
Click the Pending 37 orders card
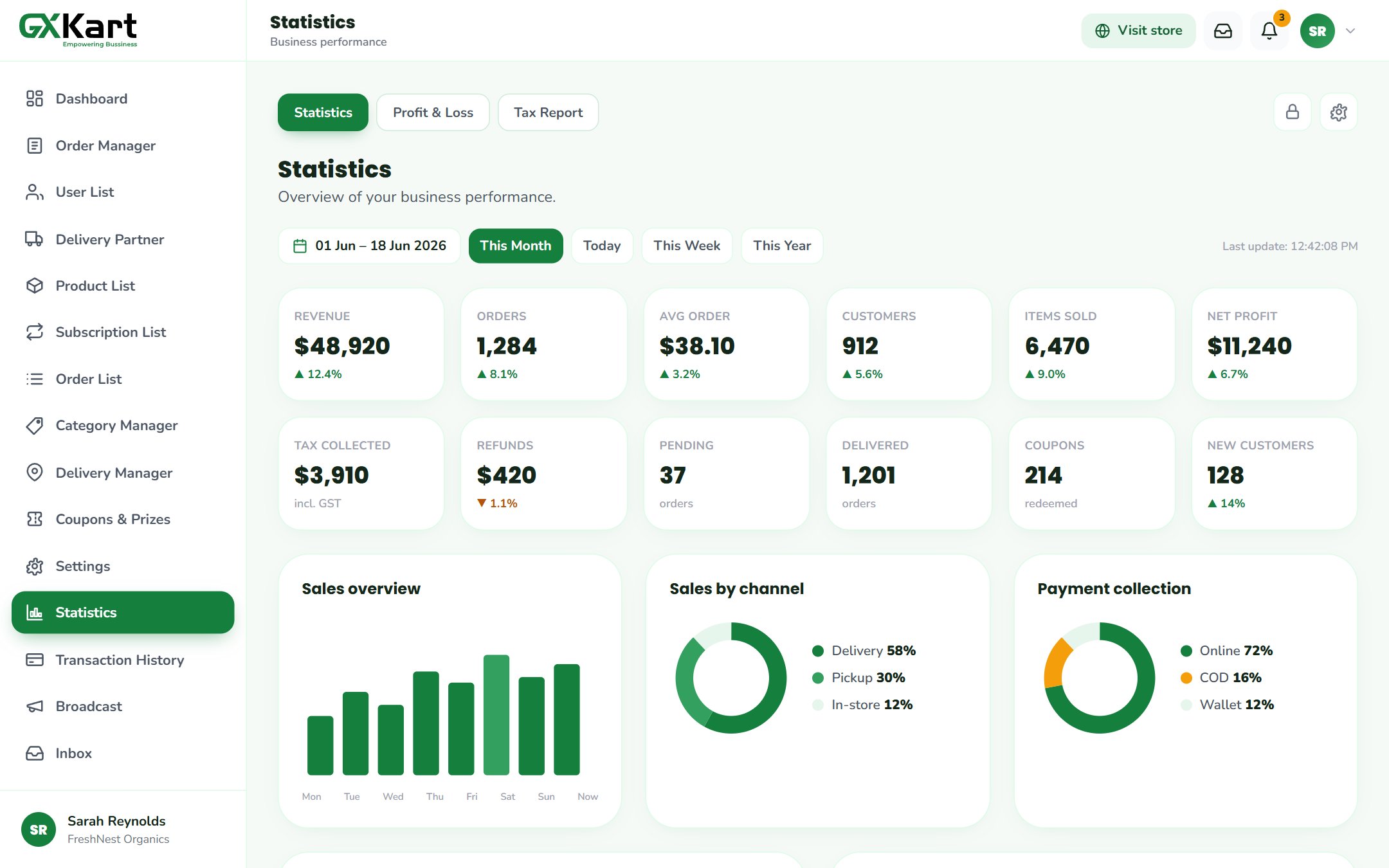click(x=726, y=473)
